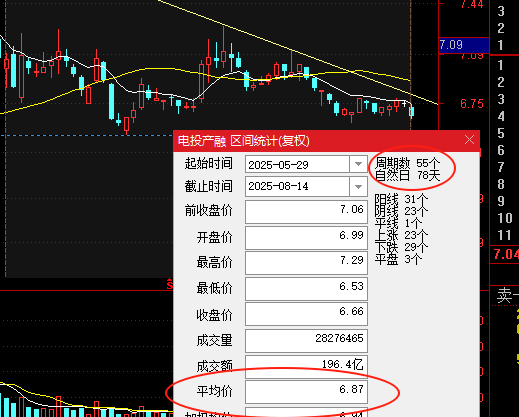Screen dimensions: 519x417
Task: Click the 成交额 field showing 196.4亿
Action: 306,366
